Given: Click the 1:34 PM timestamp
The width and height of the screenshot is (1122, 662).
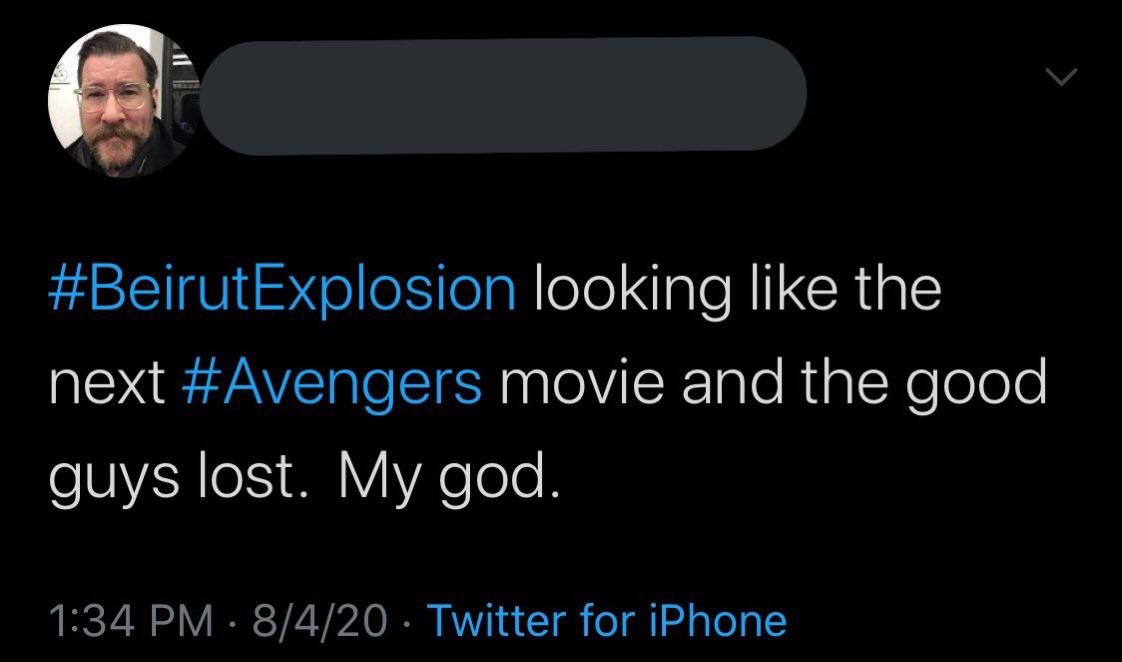Looking at the screenshot, I should coord(130,620).
